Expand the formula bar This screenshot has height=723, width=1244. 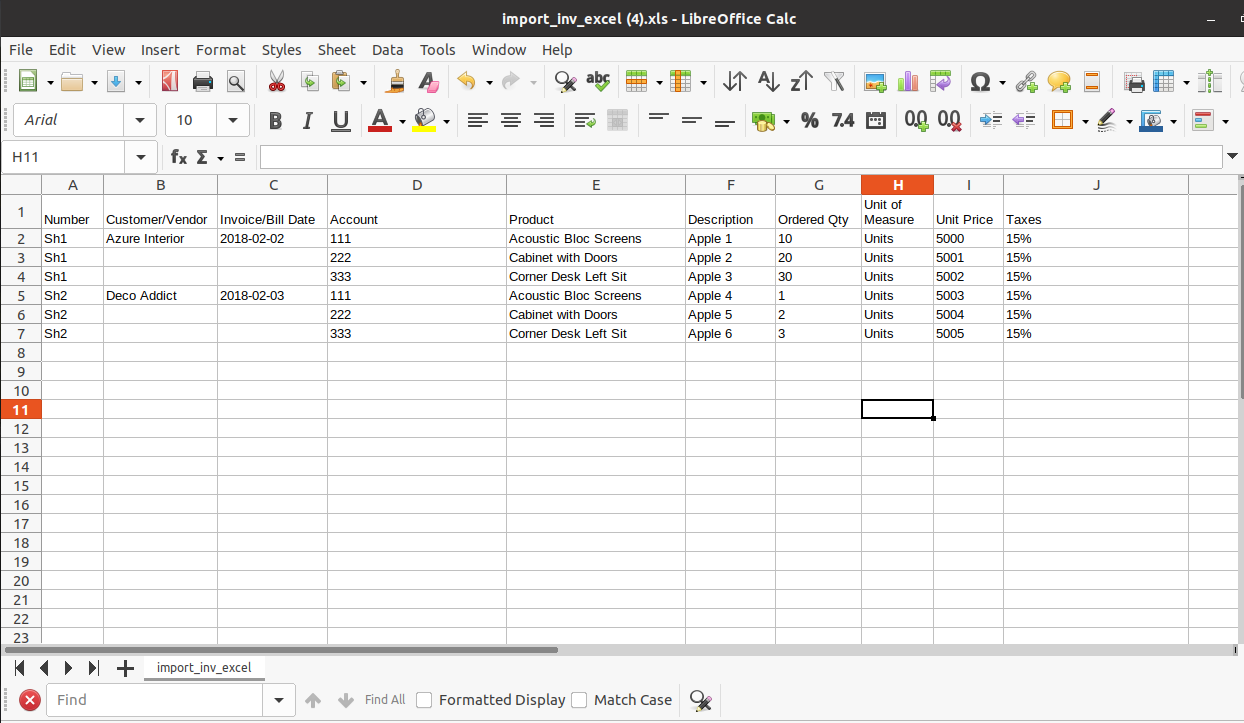1232,156
